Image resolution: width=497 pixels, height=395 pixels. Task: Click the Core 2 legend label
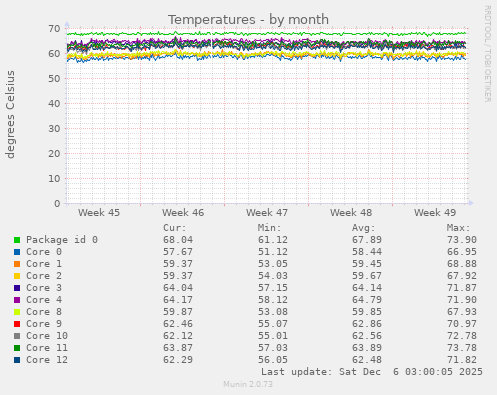coord(44,276)
